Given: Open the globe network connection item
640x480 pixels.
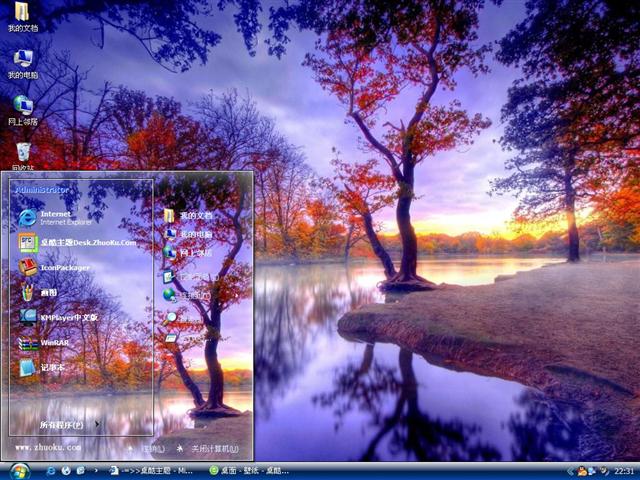Looking at the screenshot, I should click(187, 295).
